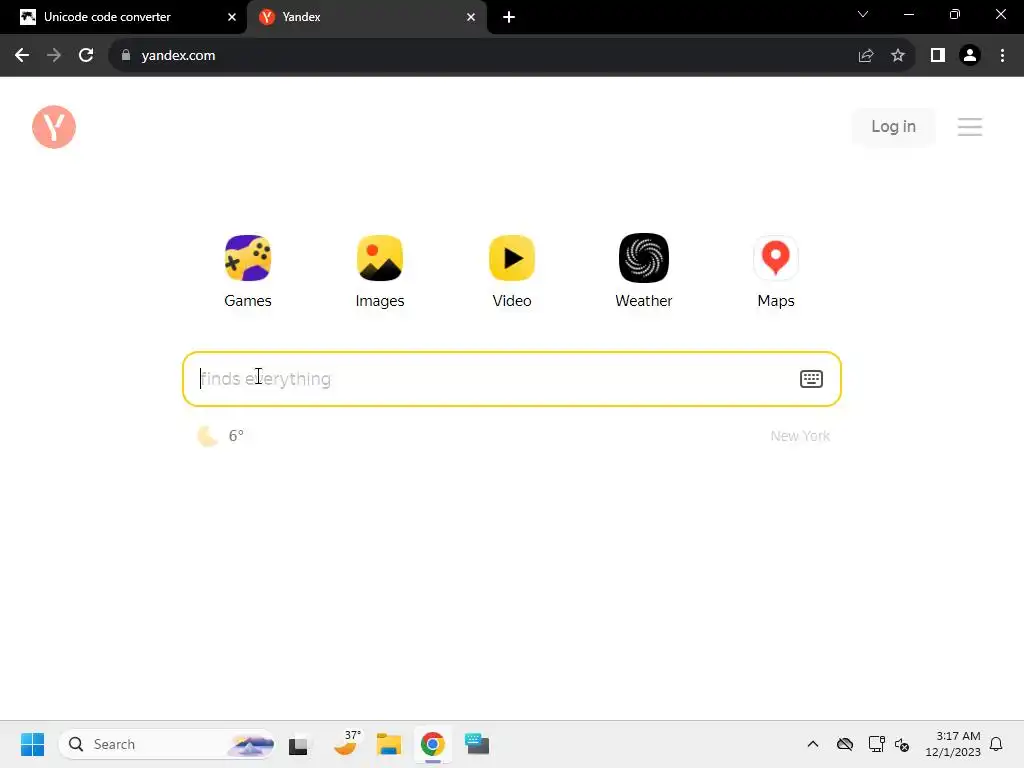Open the tab search chevron in the title bar

coord(863,14)
